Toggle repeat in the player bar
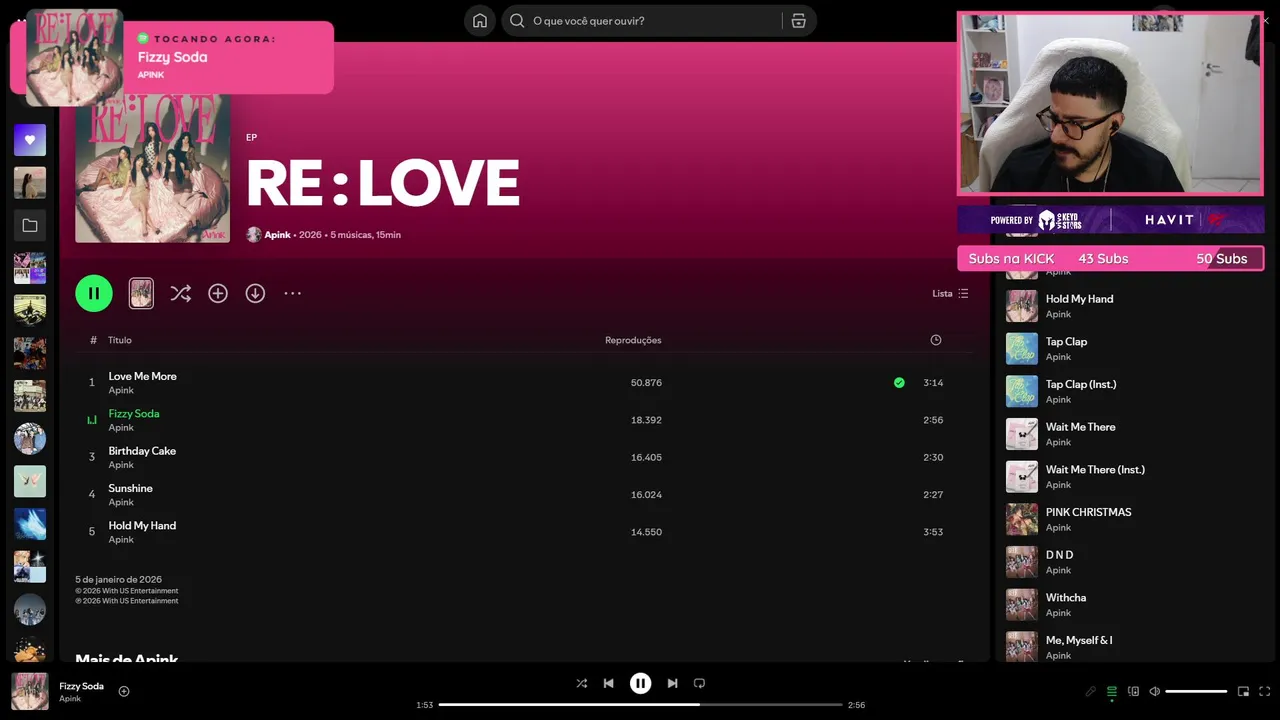 (x=699, y=683)
